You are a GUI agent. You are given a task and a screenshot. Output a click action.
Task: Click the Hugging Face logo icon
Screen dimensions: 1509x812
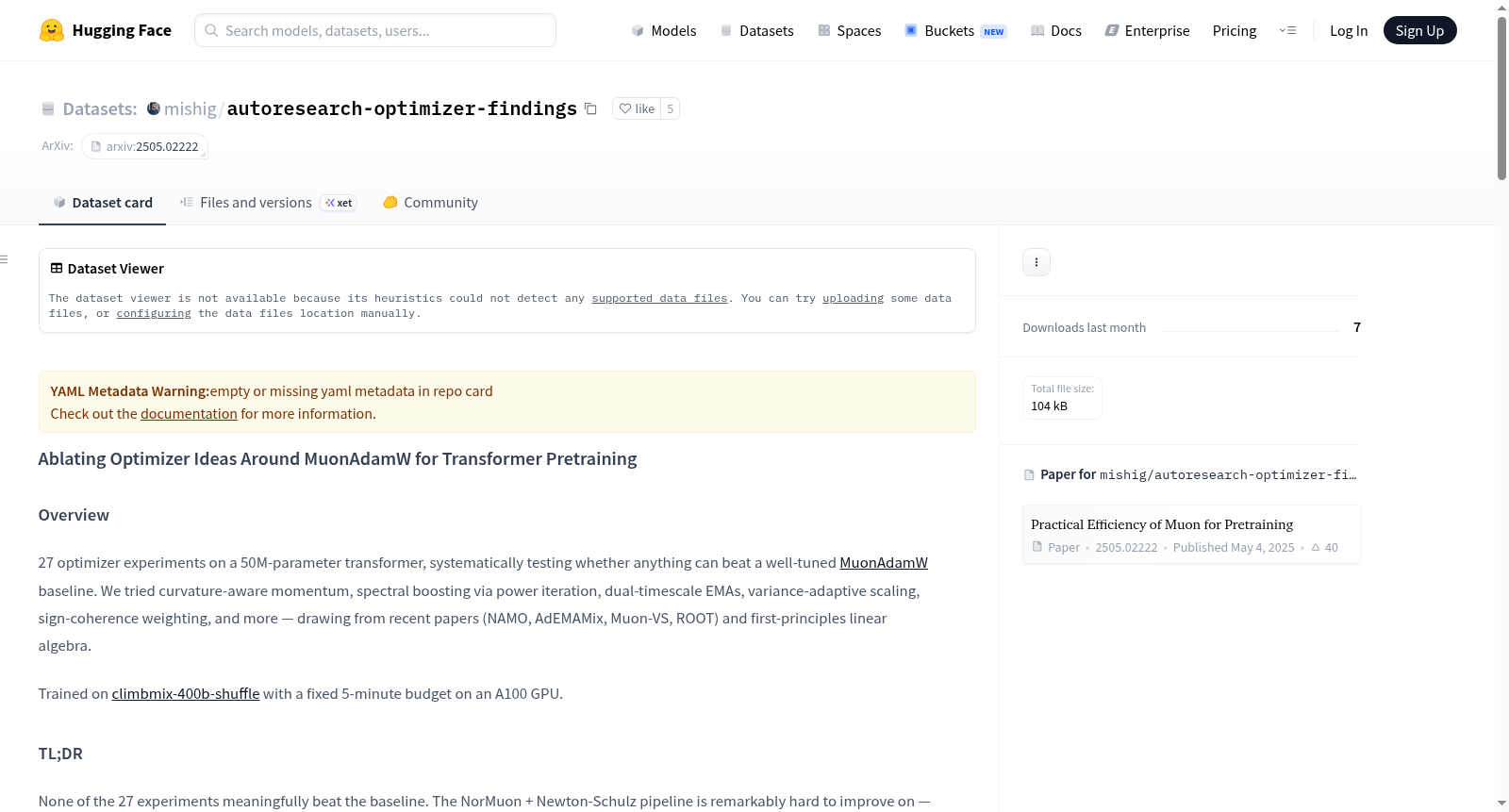(52, 30)
